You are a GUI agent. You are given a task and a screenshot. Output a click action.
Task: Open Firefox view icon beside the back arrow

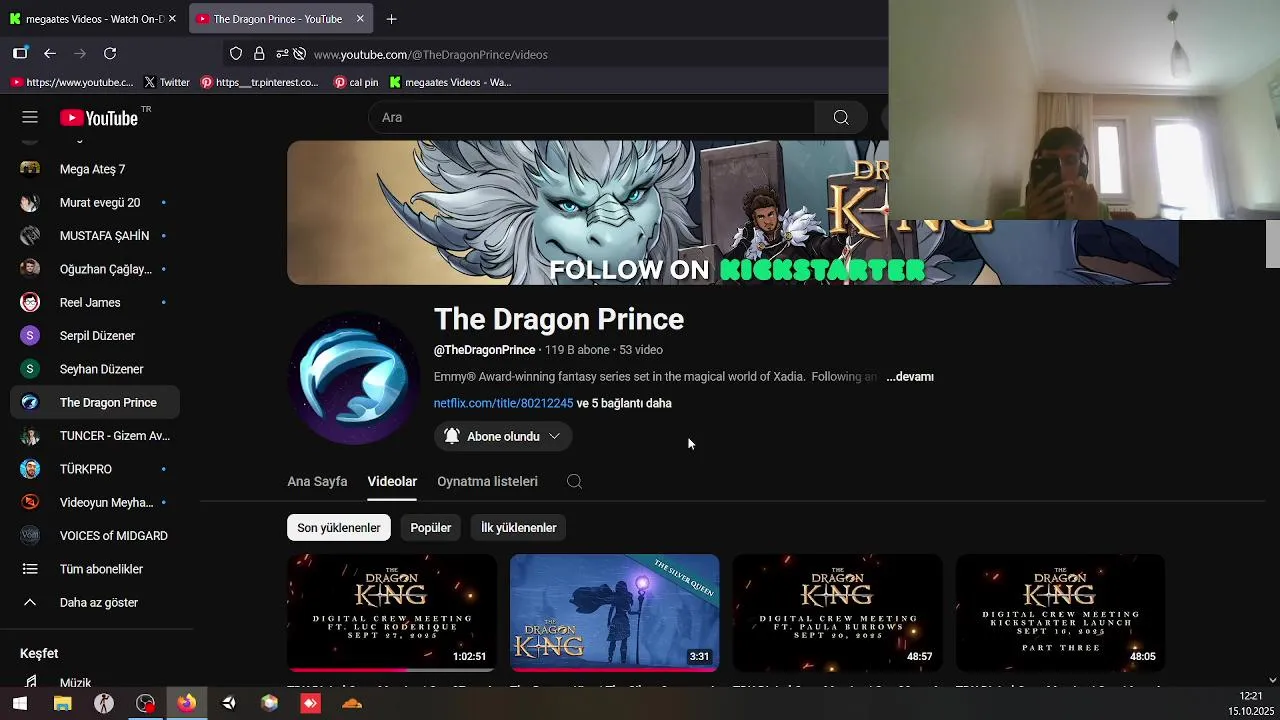20,53
